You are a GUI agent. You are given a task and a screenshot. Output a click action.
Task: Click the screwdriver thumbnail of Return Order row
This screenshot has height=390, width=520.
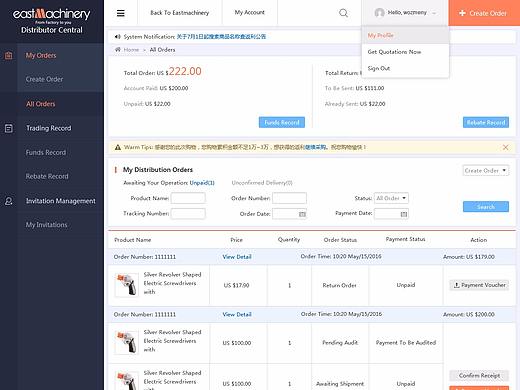coord(127,285)
